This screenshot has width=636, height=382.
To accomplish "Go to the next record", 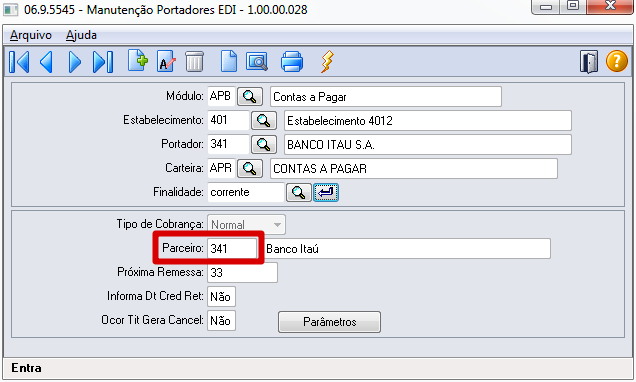I will (75, 62).
